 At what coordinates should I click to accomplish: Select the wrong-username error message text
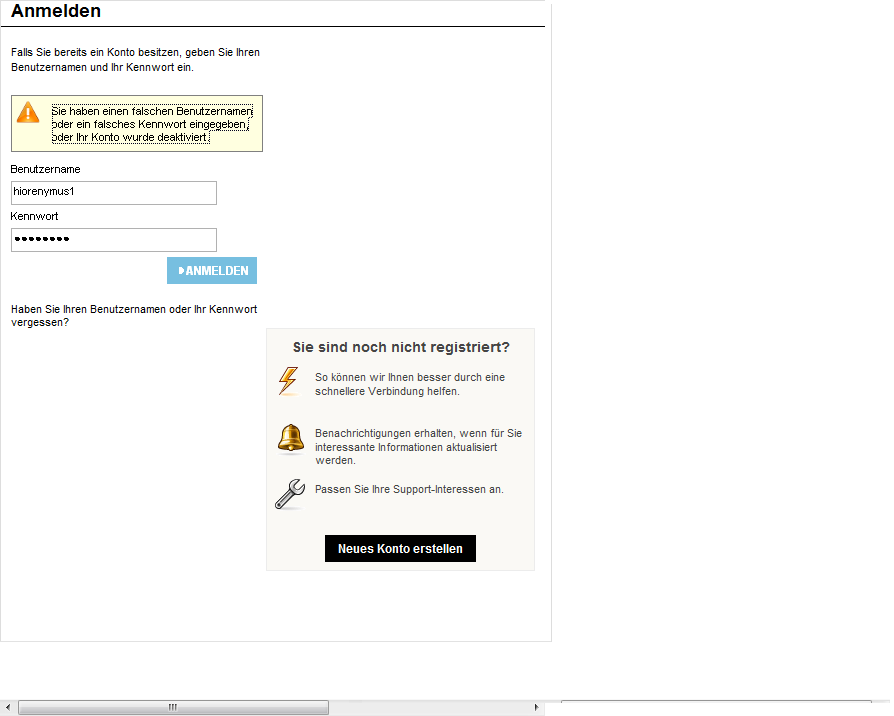pos(151,124)
